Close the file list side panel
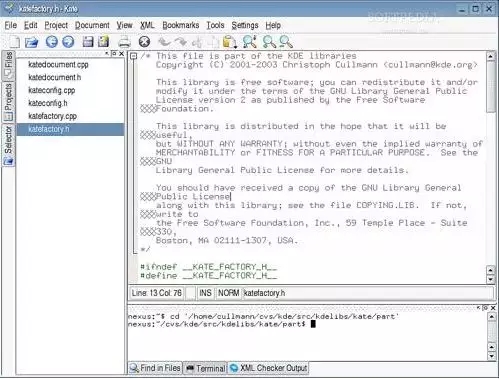Image resolution: width=499 pixels, height=379 pixels. pos(121,54)
